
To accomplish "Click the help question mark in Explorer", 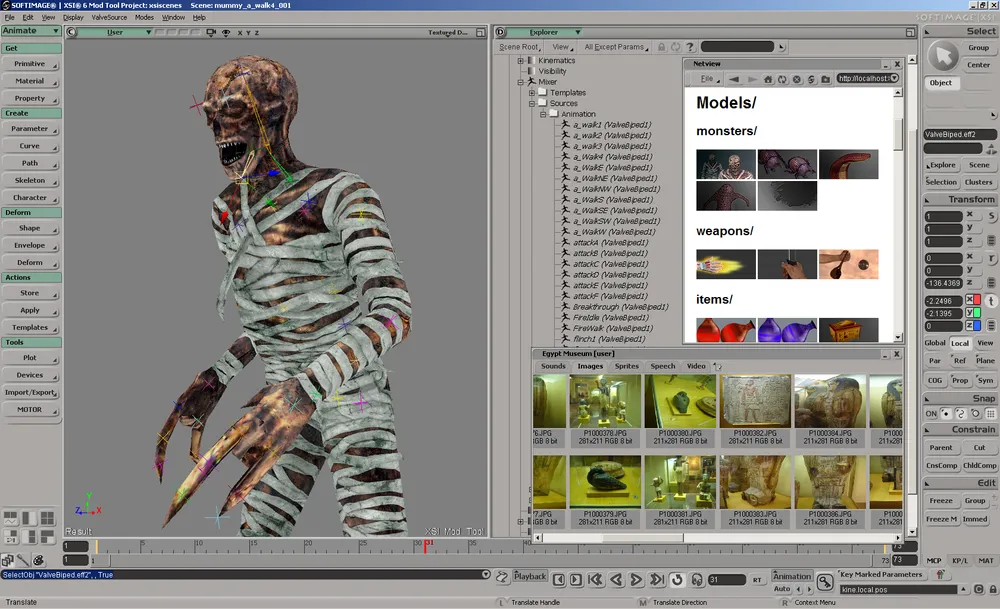I will click(x=691, y=47).
